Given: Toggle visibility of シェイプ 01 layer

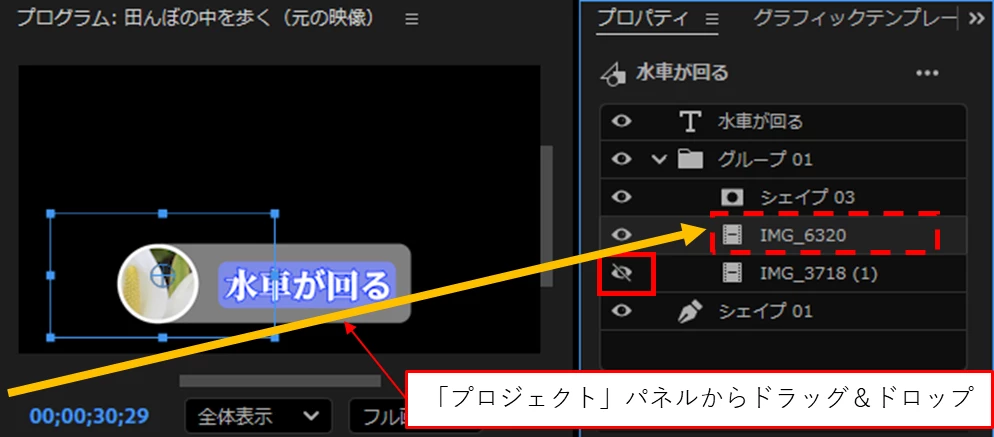Looking at the screenshot, I should (622, 311).
